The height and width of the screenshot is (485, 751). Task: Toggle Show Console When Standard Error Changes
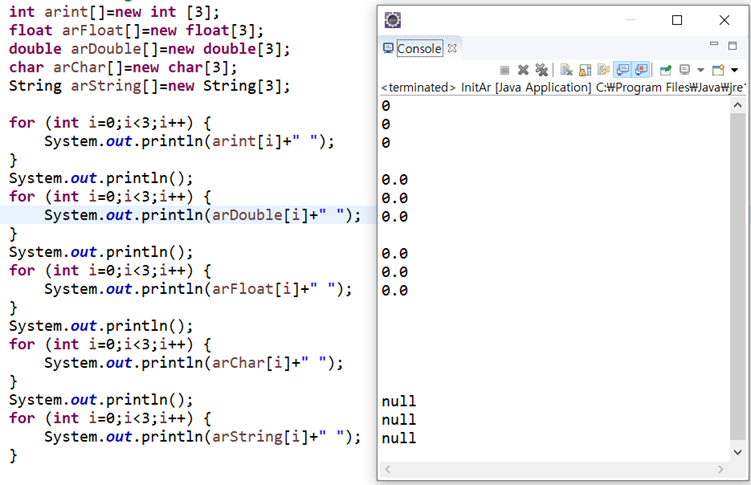pos(641,70)
